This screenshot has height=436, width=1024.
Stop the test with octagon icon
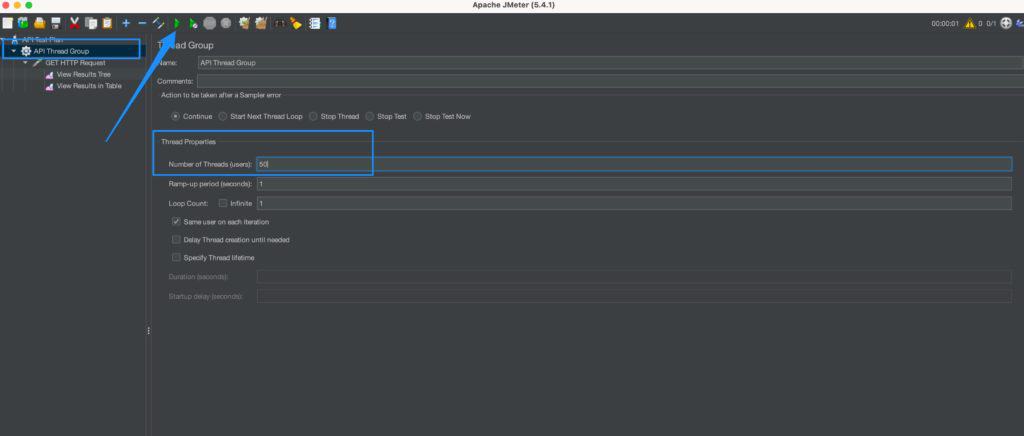[210, 23]
